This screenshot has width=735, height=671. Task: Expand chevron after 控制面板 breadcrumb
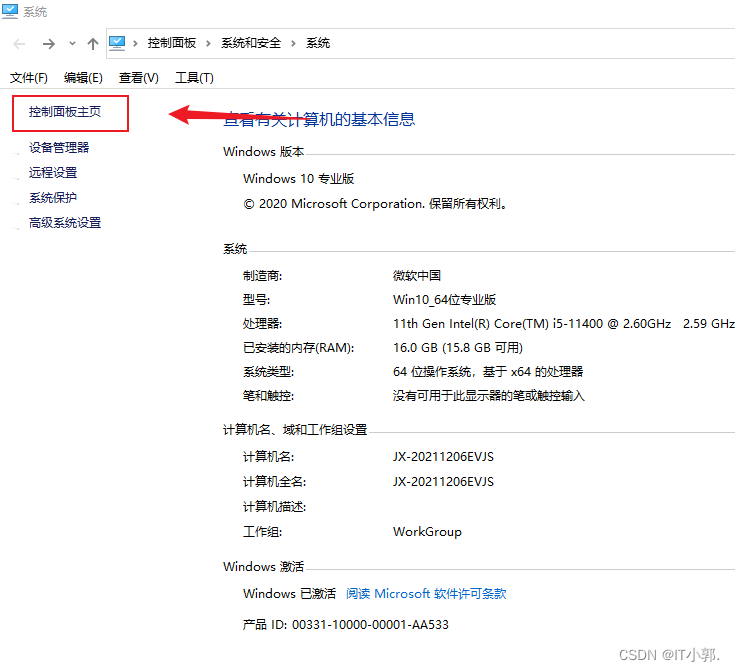tap(208, 44)
